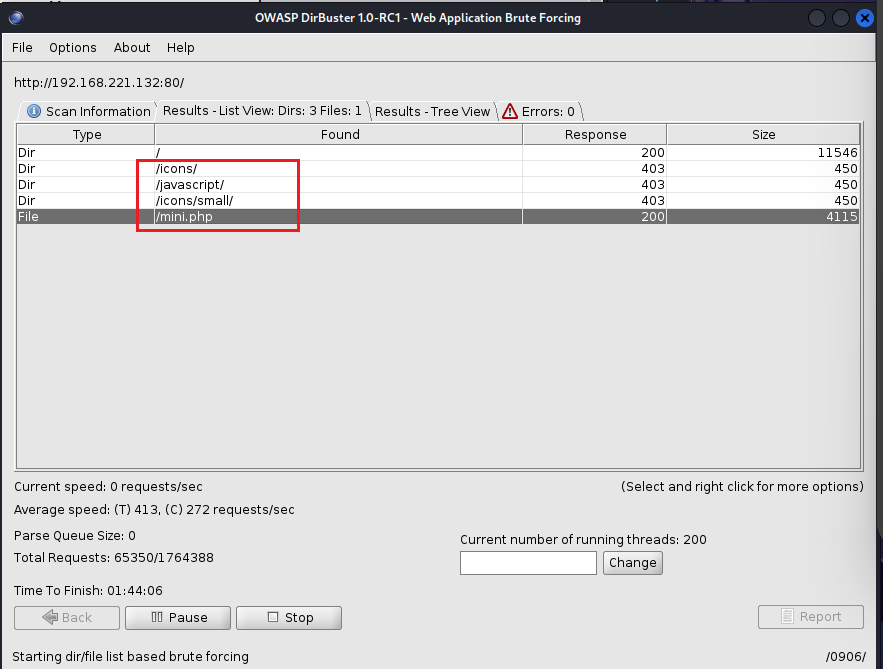Maximize the DirBuster window
883x669 pixels.
[x=841, y=18]
